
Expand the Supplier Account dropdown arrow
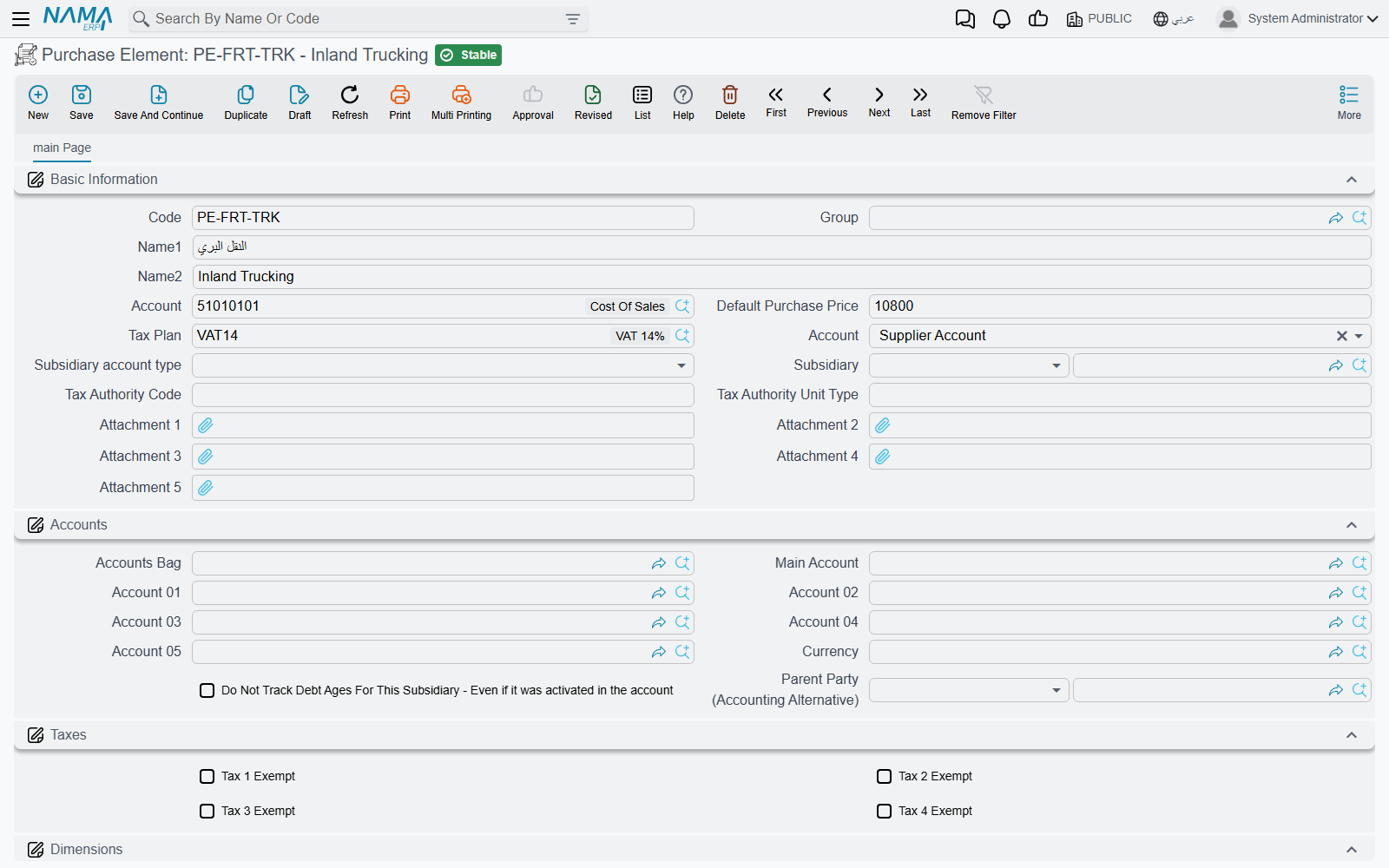[x=1359, y=336]
